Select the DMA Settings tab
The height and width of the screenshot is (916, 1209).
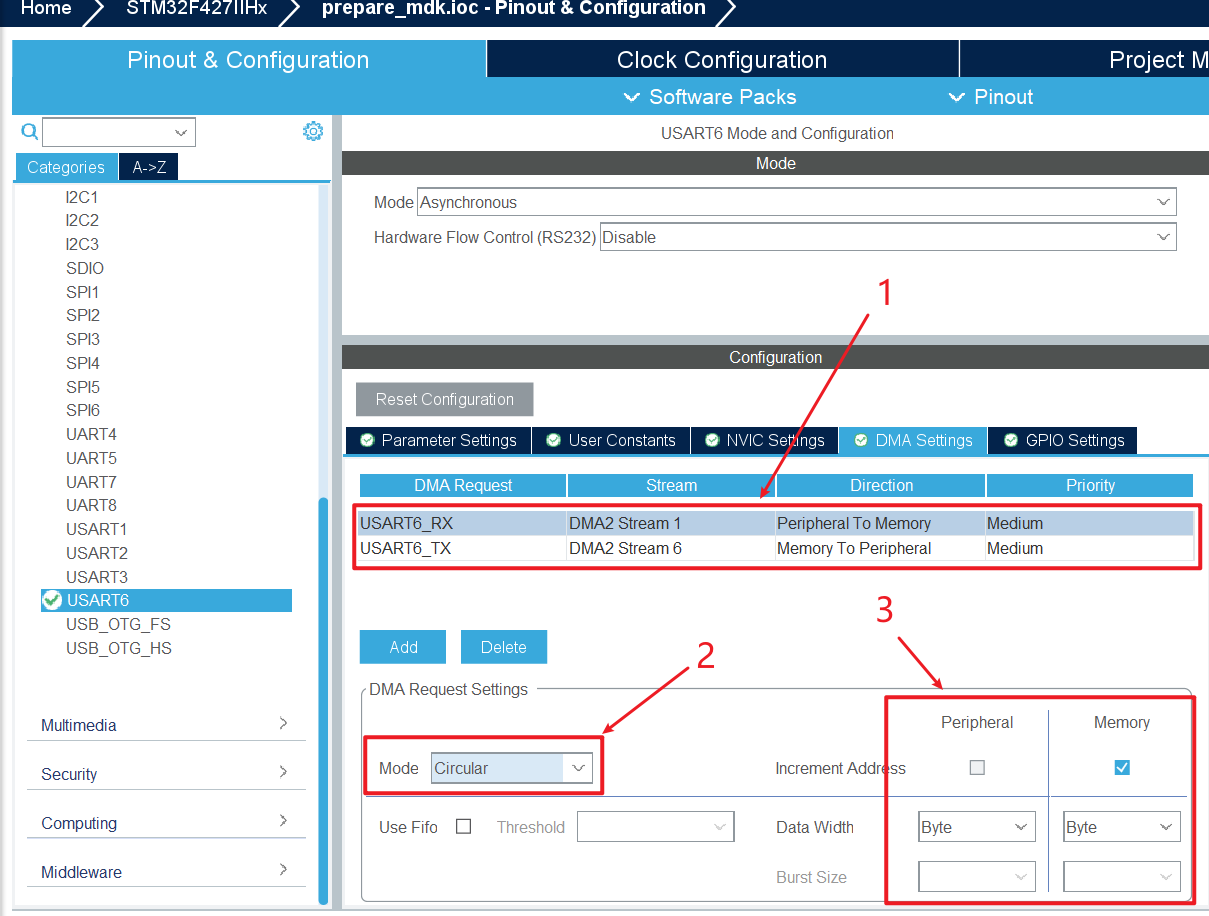coord(913,440)
